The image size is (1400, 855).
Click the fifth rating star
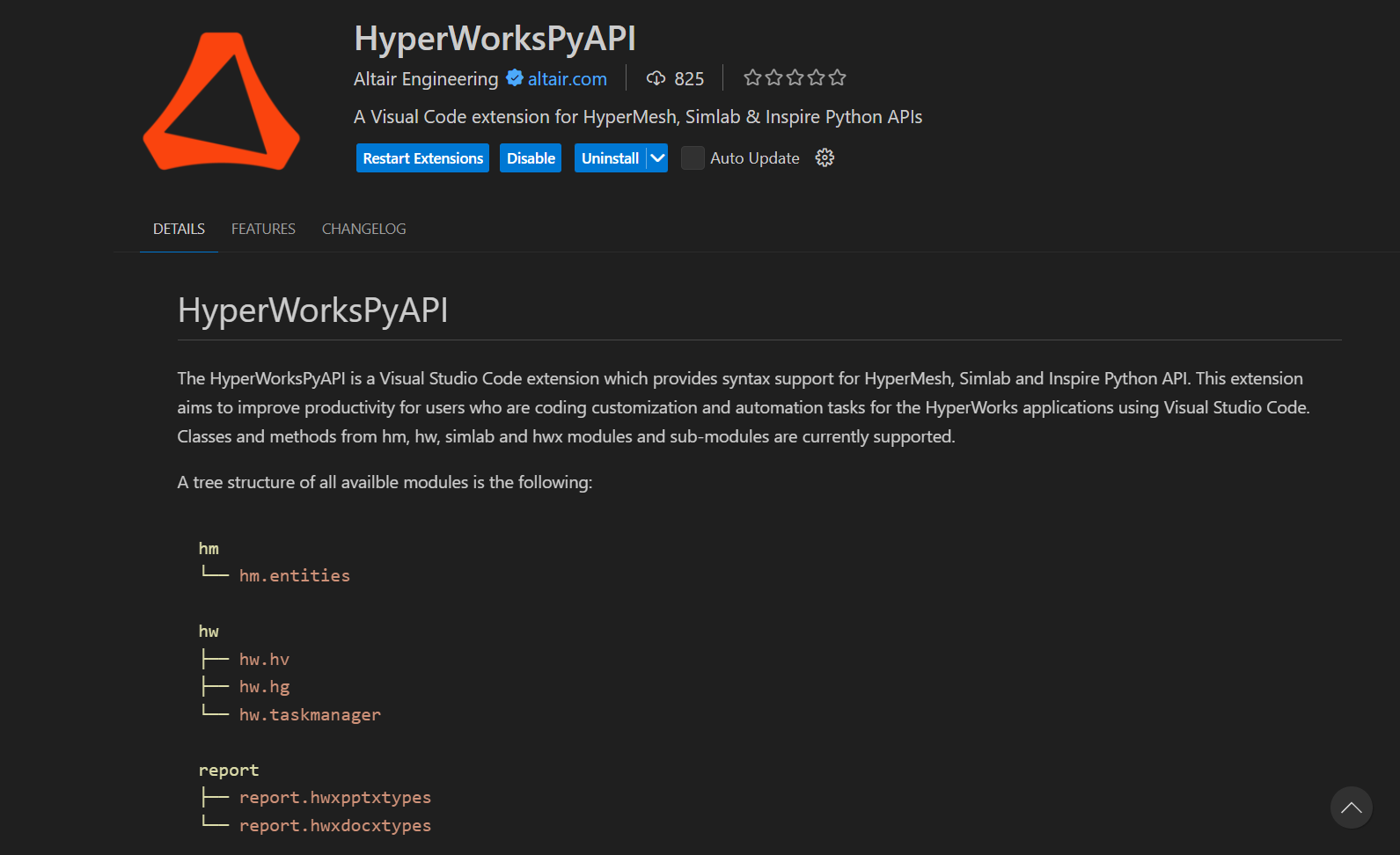(x=837, y=77)
